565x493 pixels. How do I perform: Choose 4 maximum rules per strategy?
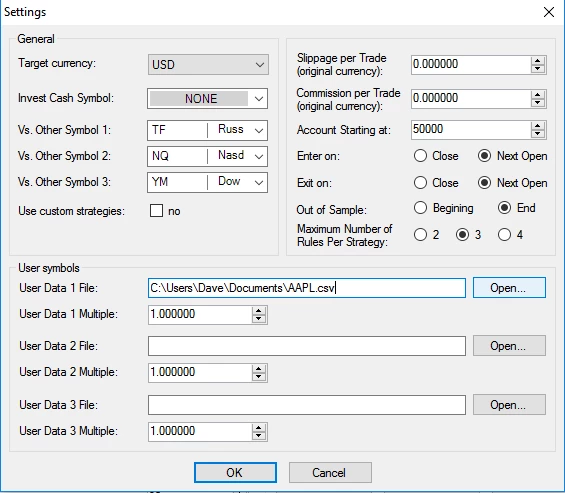504,235
